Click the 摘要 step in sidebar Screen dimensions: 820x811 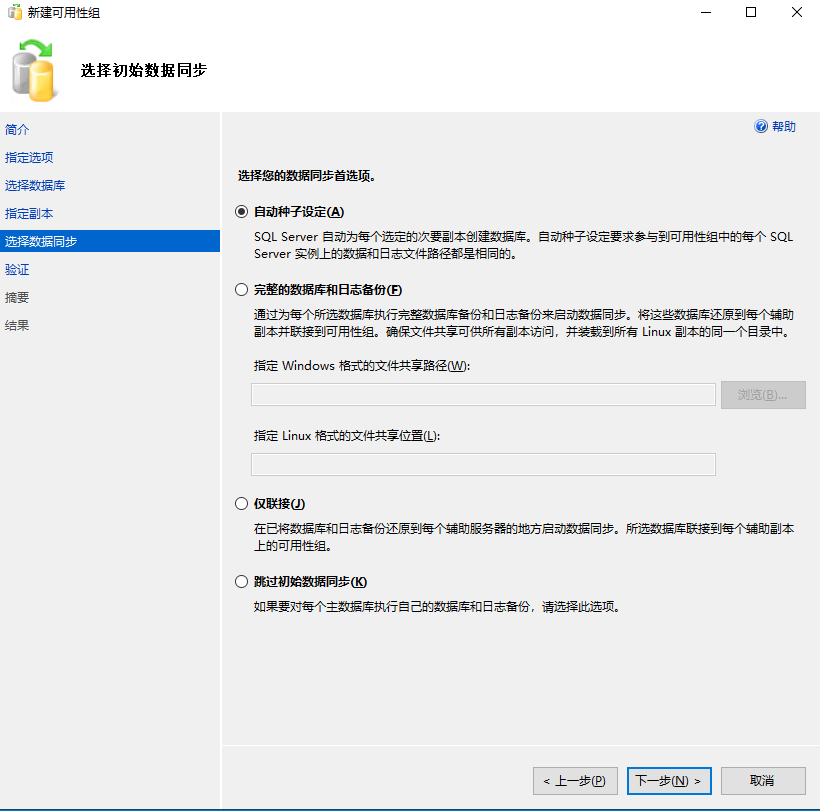[17, 298]
